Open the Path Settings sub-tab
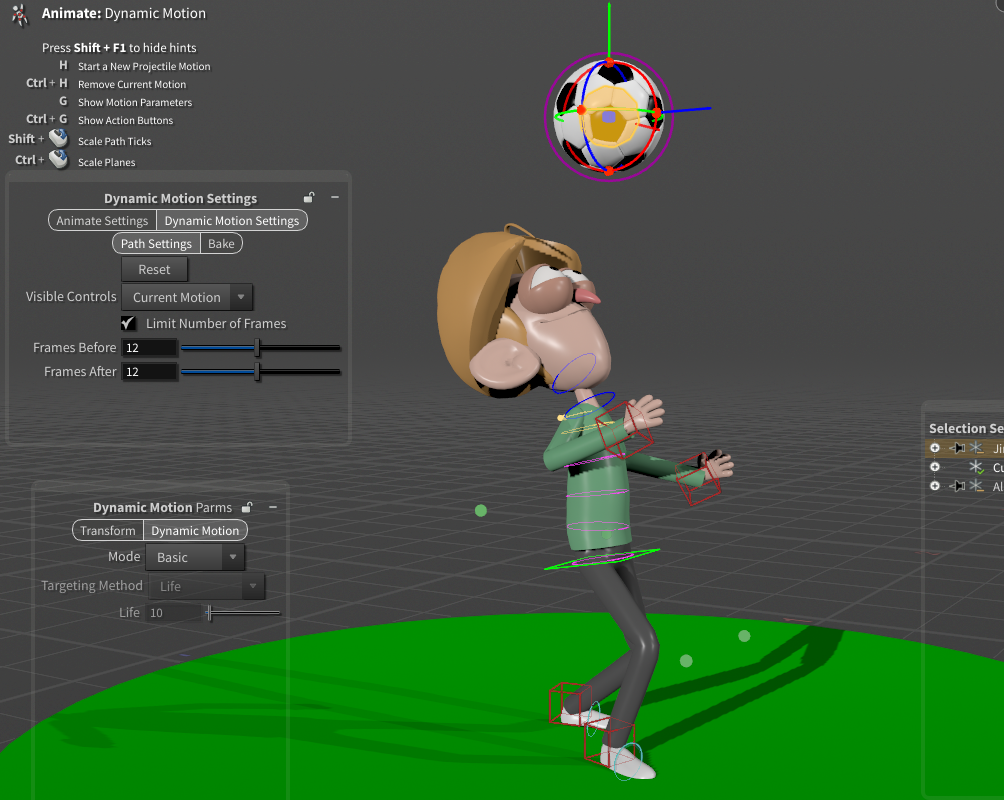The width and height of the screenshot is (1004, 800). tap(156, 243)
